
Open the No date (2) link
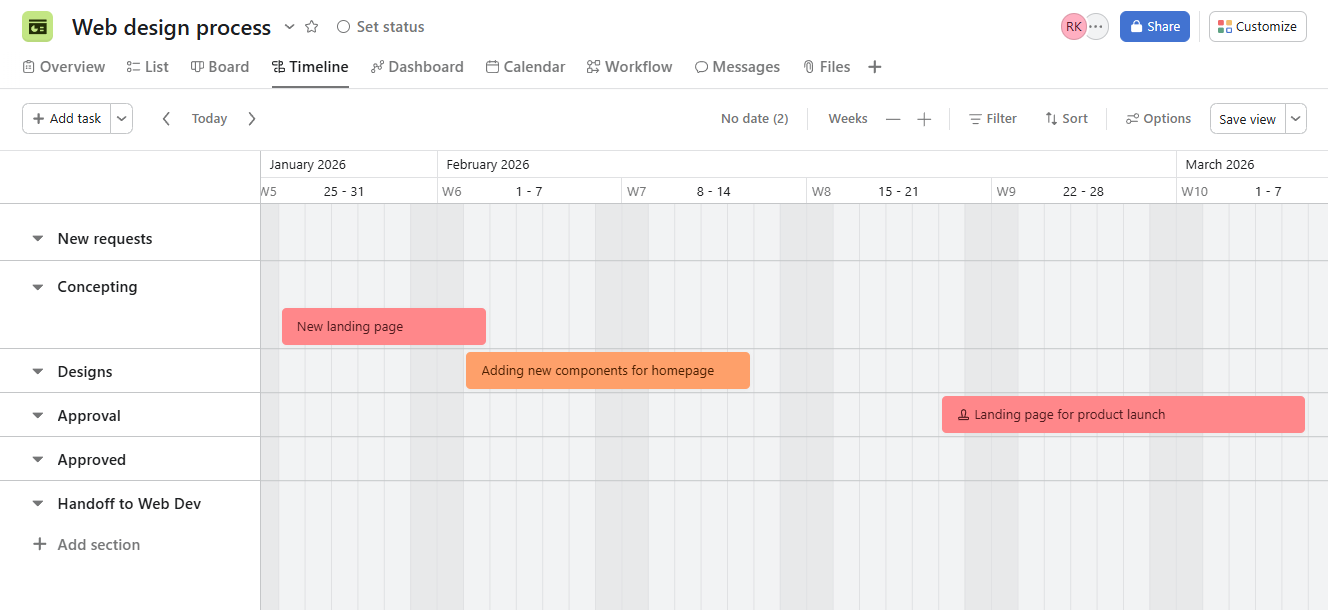tap(754, 118)
